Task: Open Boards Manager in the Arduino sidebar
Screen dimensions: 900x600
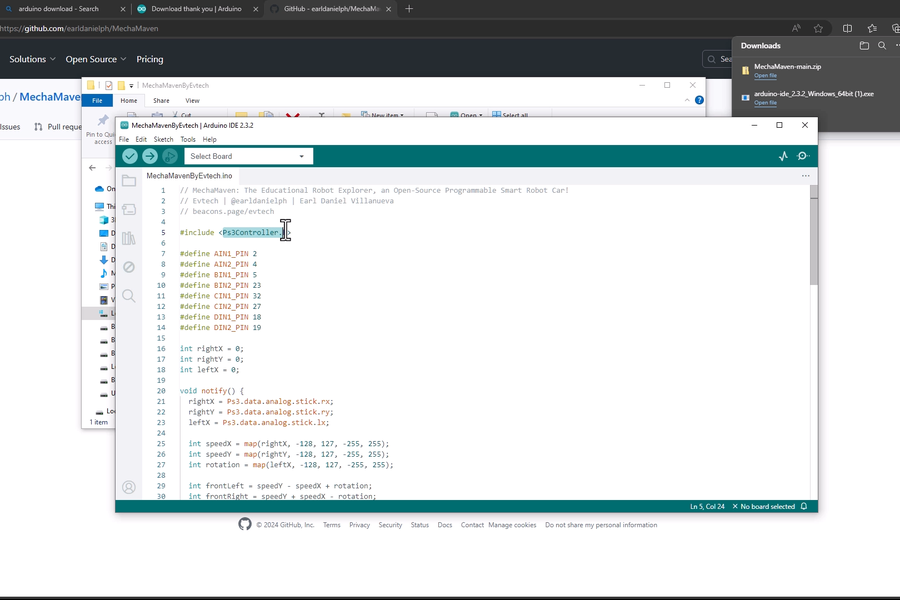Action: click(129, 210)
